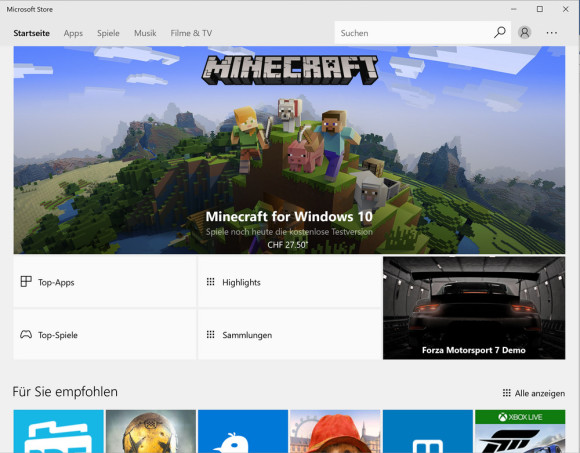The height and width of the screenshot is (453, 580).
Task: Open the Filme & TV tab
Action: [191, 33]
